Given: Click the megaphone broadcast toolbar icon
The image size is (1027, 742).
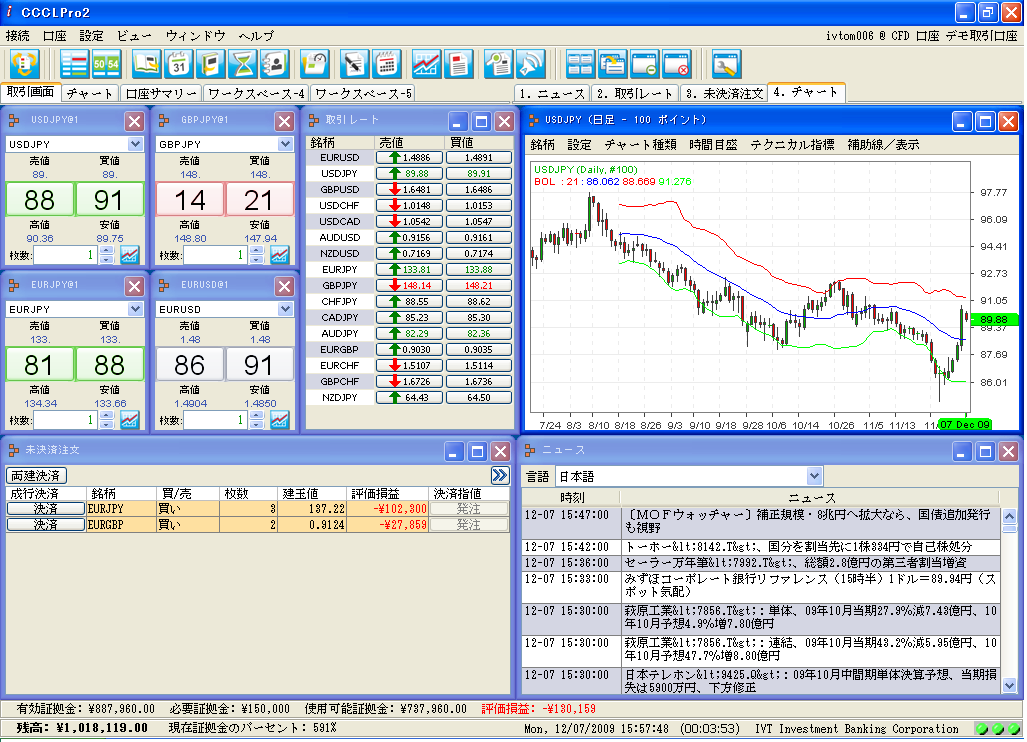Looking at the screenshot, I should (x=531, y=64).
